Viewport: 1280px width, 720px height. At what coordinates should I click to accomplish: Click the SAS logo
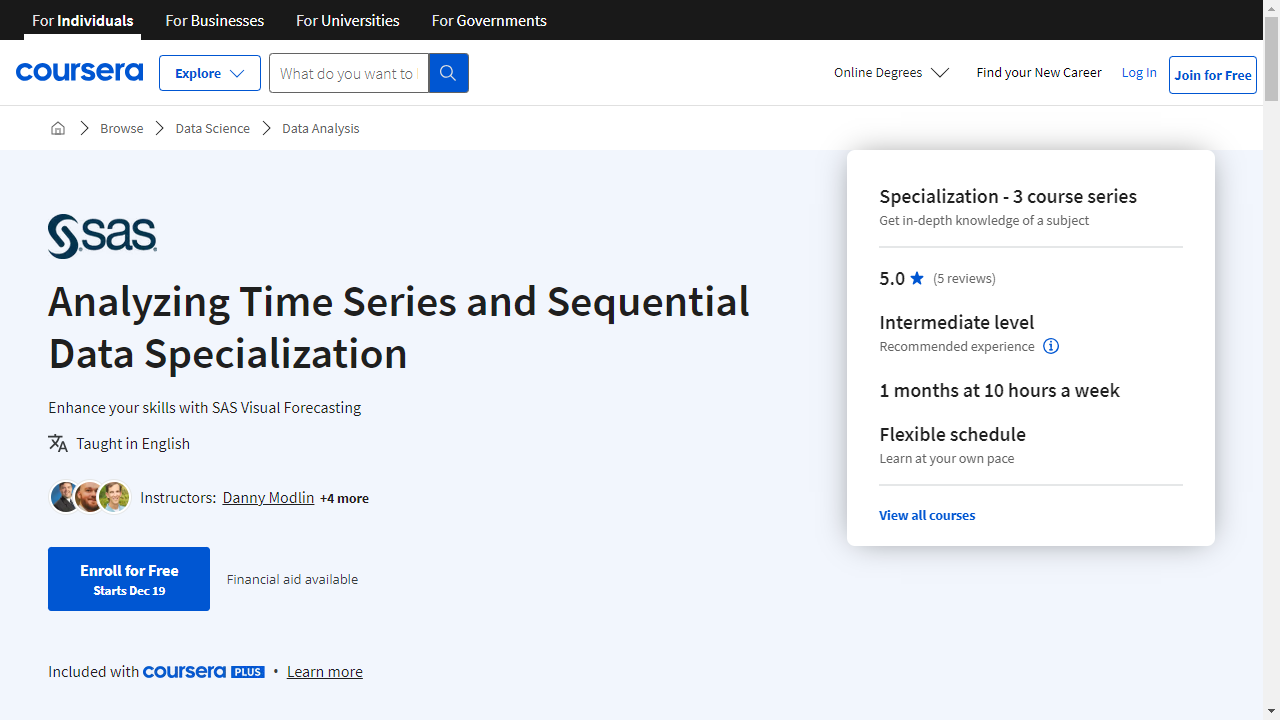click(x=102, y=236)
